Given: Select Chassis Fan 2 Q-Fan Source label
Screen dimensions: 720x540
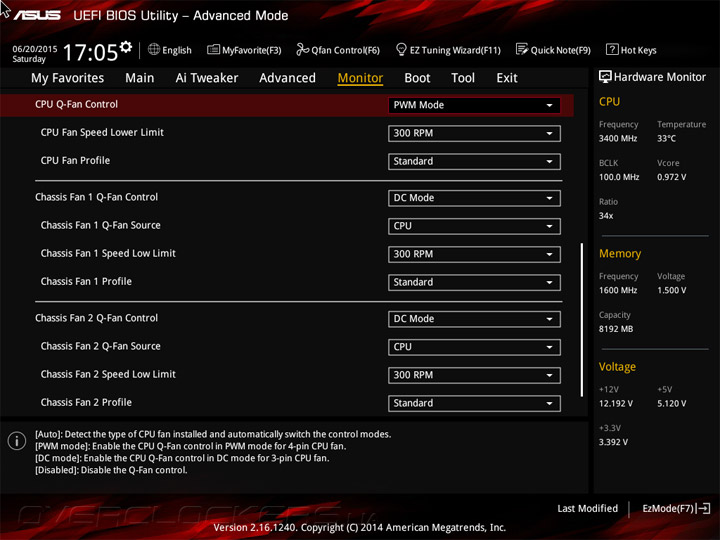Looking at the screenshot, I should [101, 346].
